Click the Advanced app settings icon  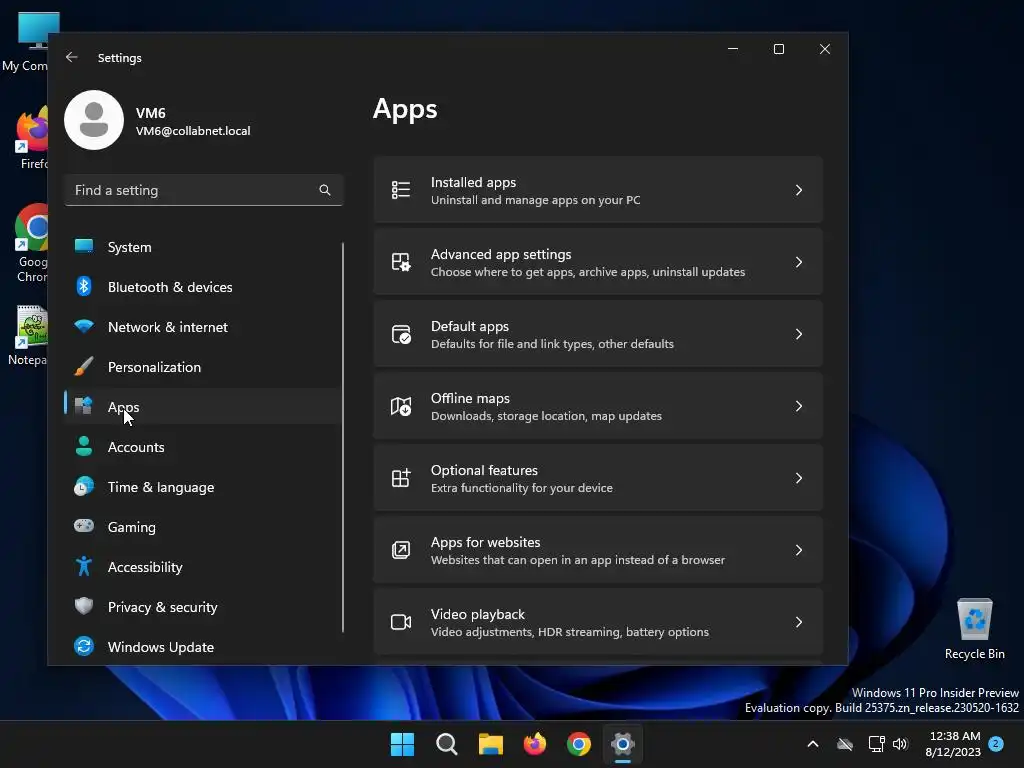[401, 262]
